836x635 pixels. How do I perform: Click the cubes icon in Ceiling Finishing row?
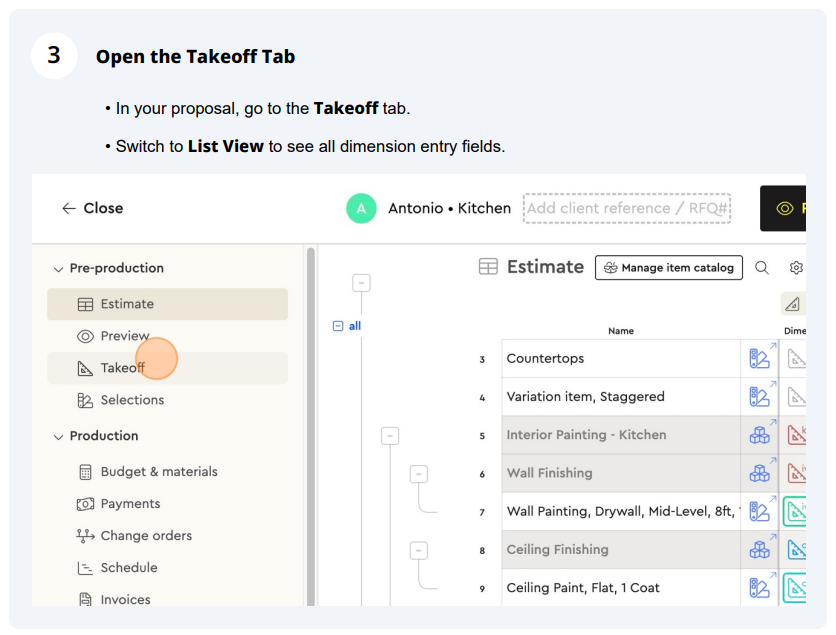tap(759, 549)
